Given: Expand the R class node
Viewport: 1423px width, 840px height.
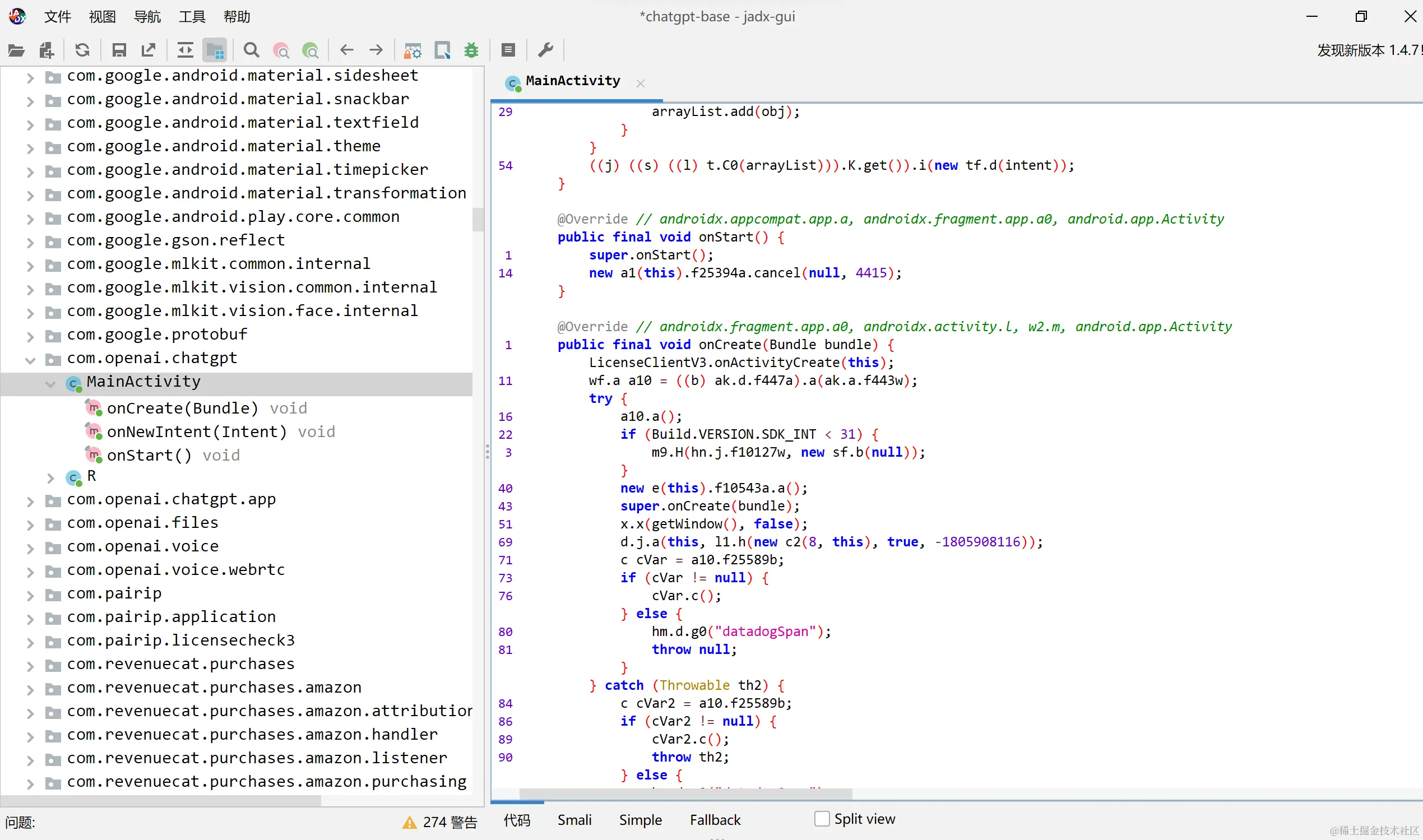Looking at the screenshot, I should [50, 479].
